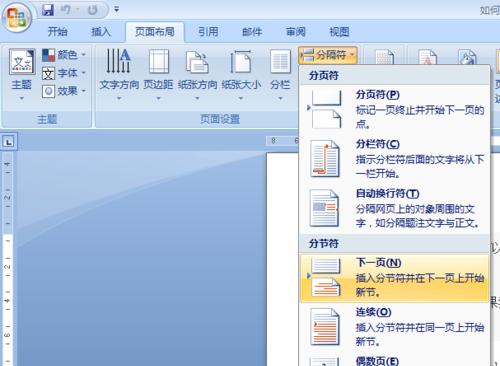
Task: Expand the 分栏 dropdown arrow
Action: coord(280,98)
